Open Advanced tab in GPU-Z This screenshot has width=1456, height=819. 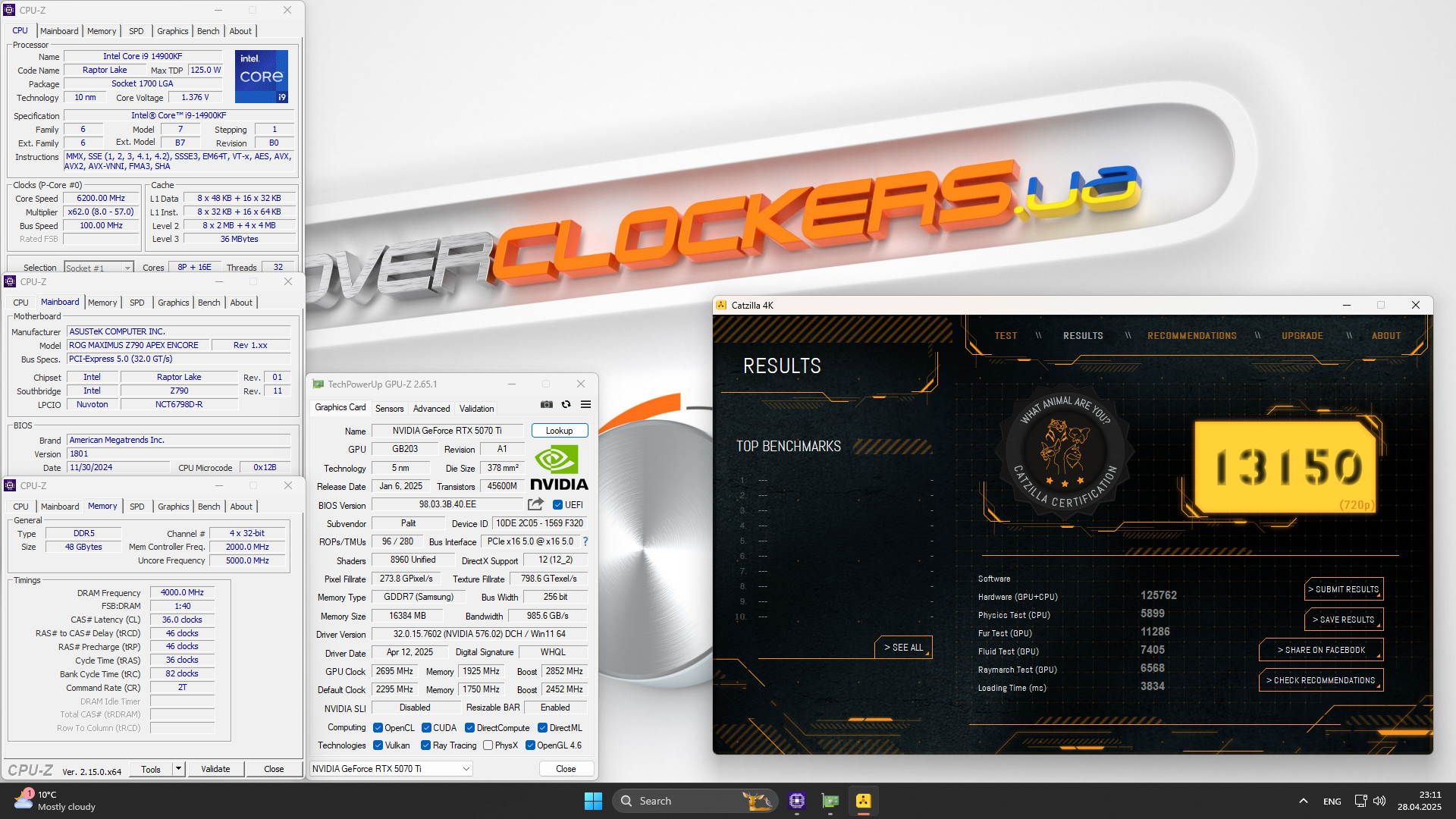[x=431, y=409]
